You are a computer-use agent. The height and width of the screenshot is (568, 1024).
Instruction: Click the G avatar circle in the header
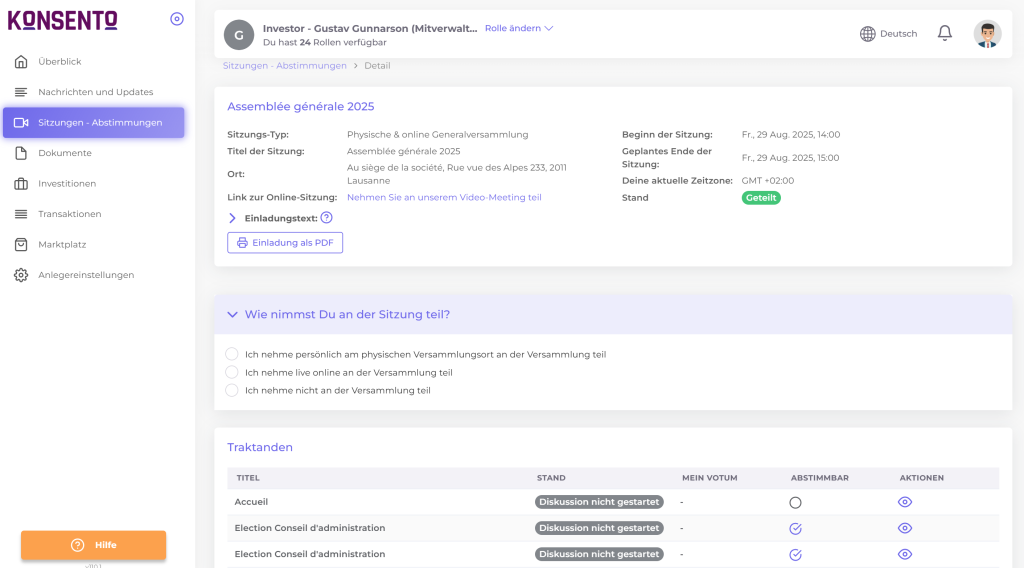pos(239,35)
